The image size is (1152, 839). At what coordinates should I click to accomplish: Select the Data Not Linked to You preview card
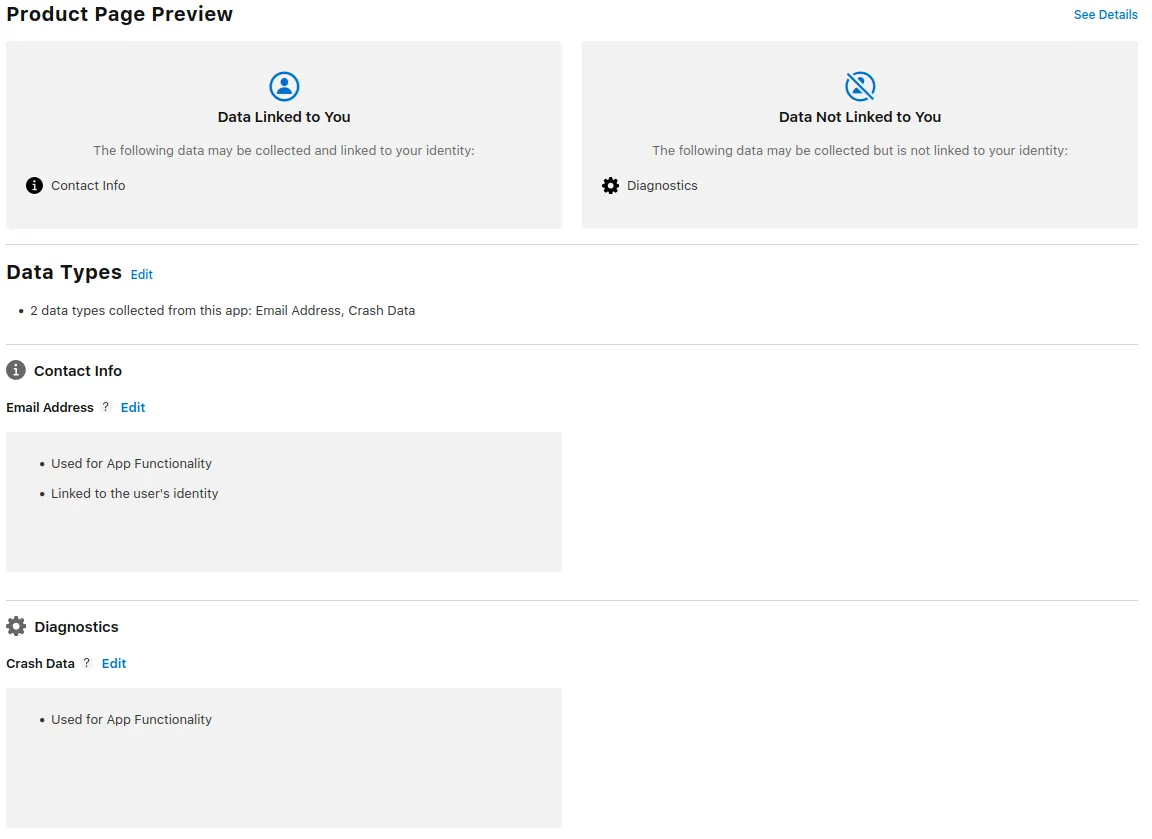[860, 135]
